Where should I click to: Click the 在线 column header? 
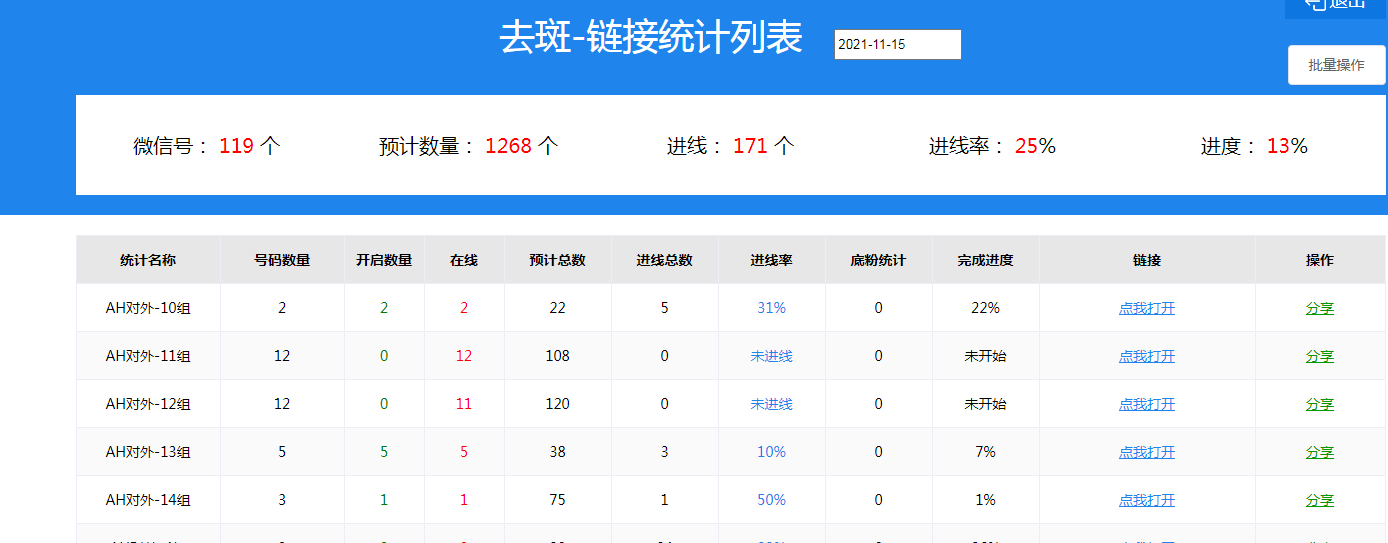tap(464, 260)
